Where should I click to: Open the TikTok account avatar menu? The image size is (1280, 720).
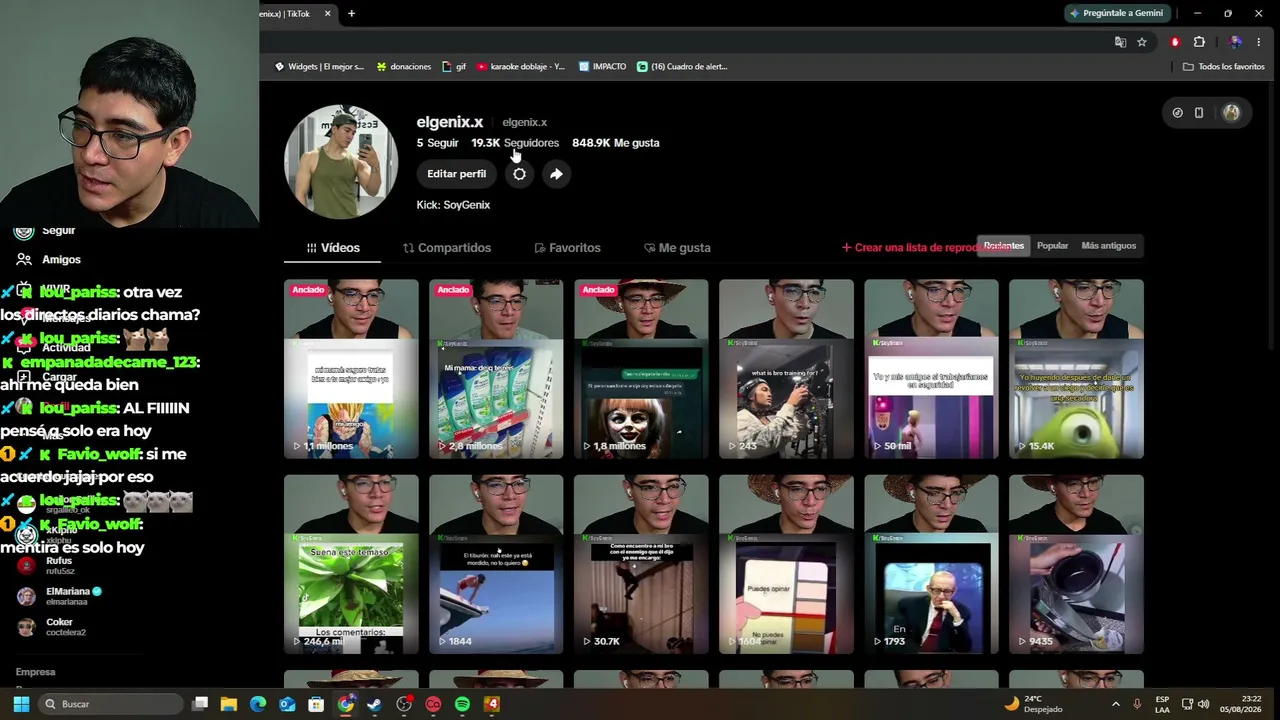tap(1231, 113)
